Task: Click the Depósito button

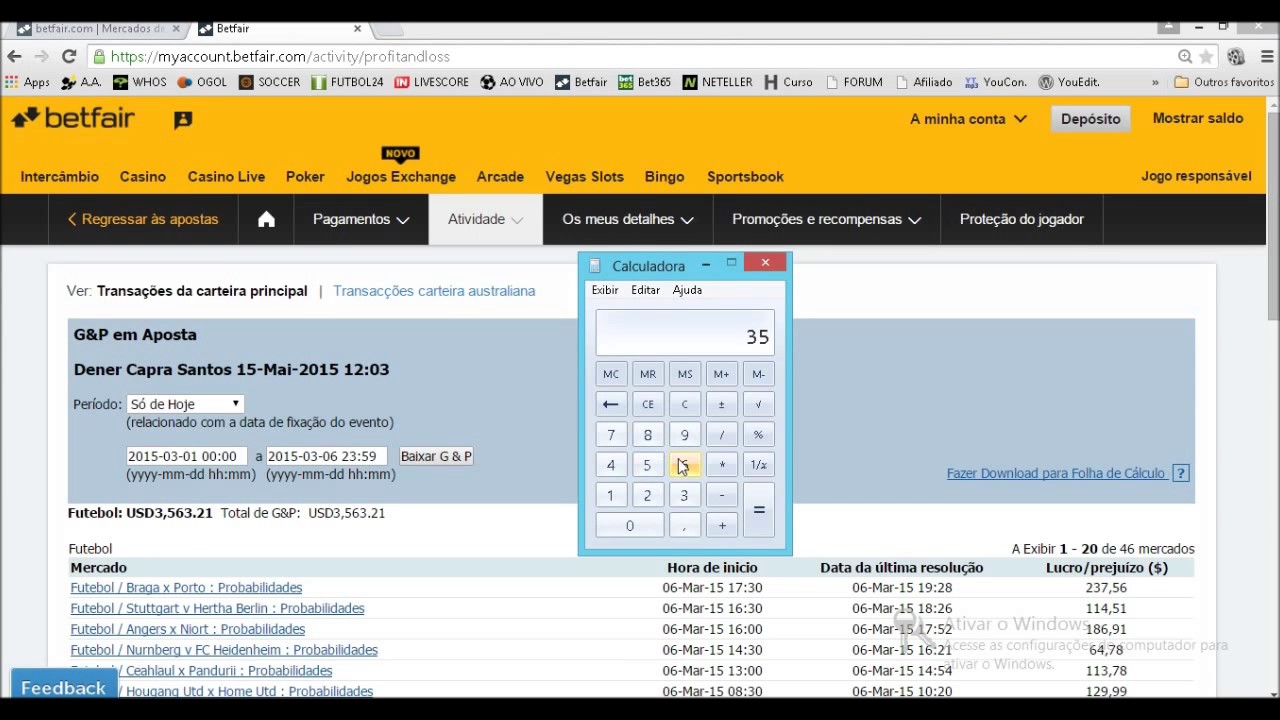Action: [1090, 118]
